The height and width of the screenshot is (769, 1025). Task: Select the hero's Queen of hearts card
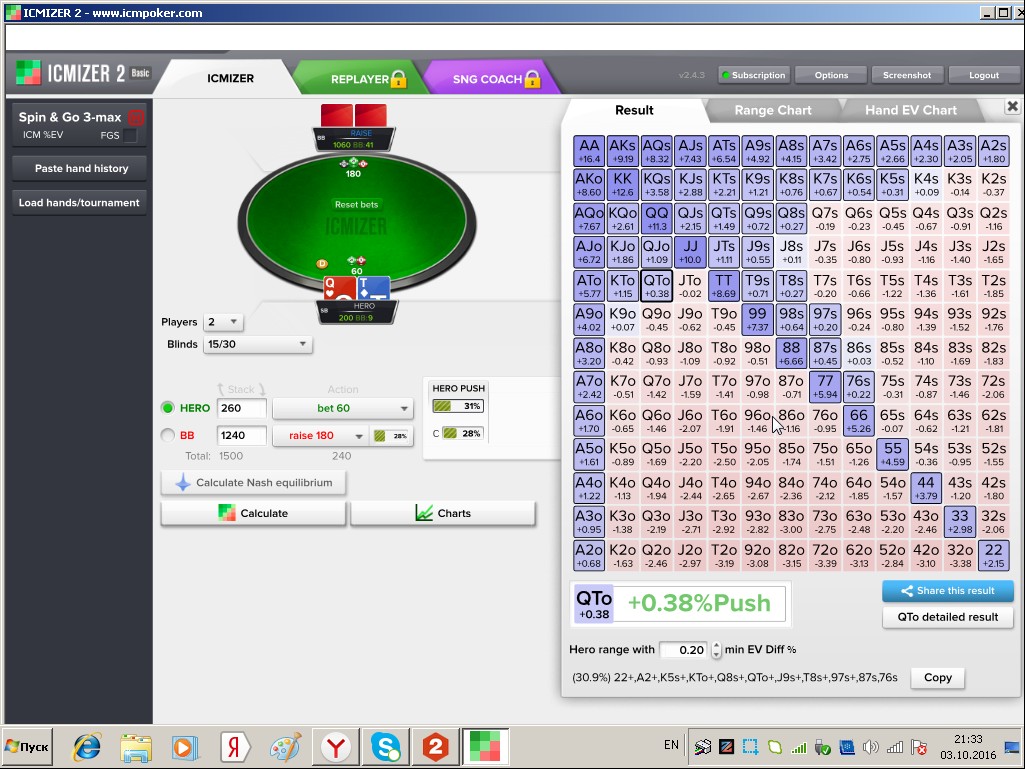pos(339,288)
